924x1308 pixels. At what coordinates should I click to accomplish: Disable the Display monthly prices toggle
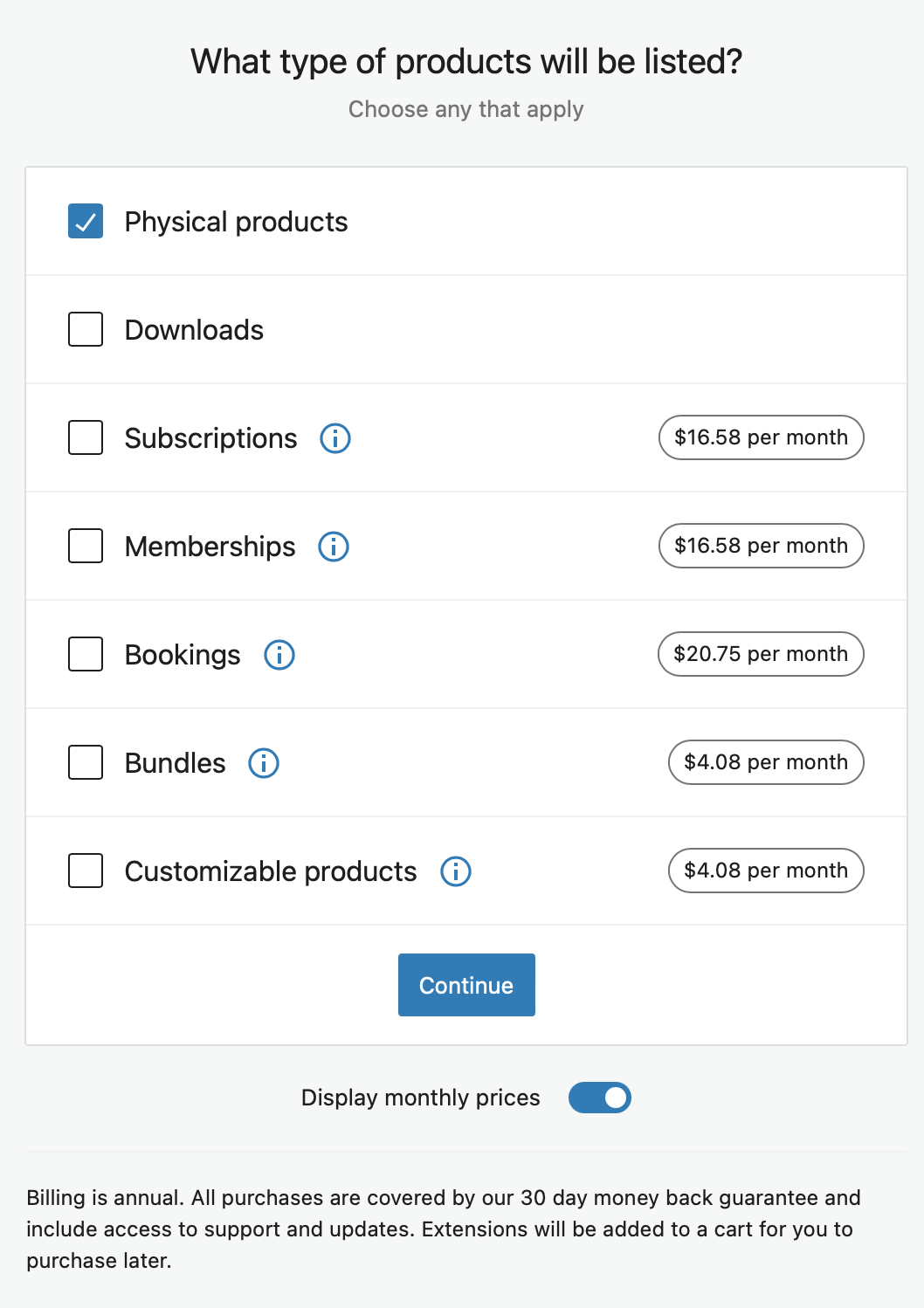click(x=600, y=1098)
